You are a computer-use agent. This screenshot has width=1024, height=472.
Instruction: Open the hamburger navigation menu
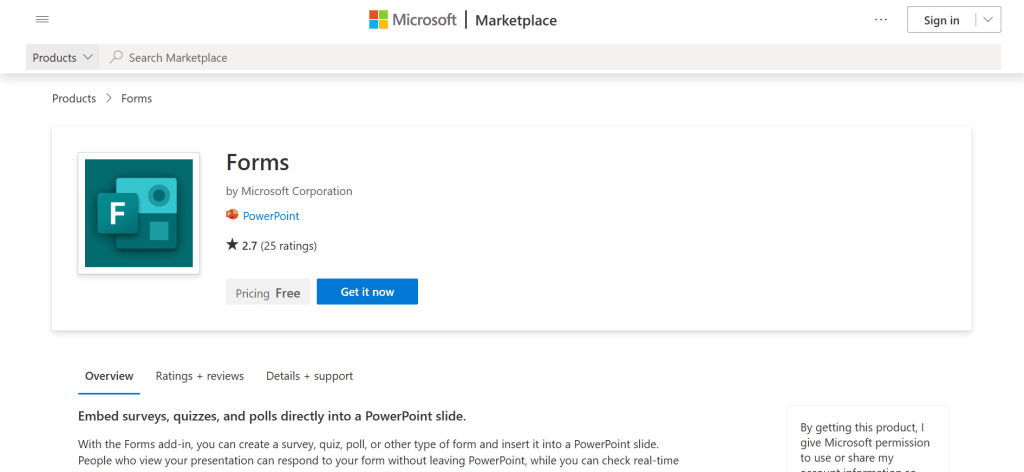pyautogui.click(x=42, y=20)
